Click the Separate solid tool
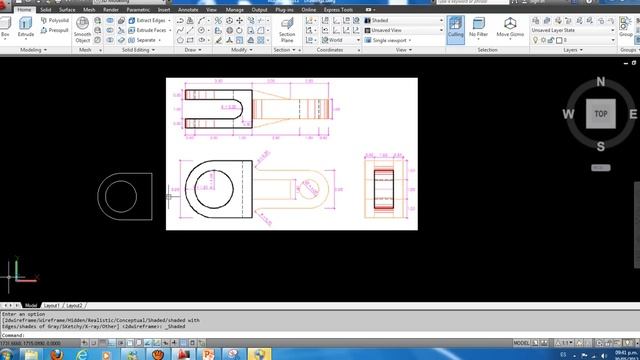Viewport: 640px width, 360px height. pyautogui.click(x=143, y=40)
